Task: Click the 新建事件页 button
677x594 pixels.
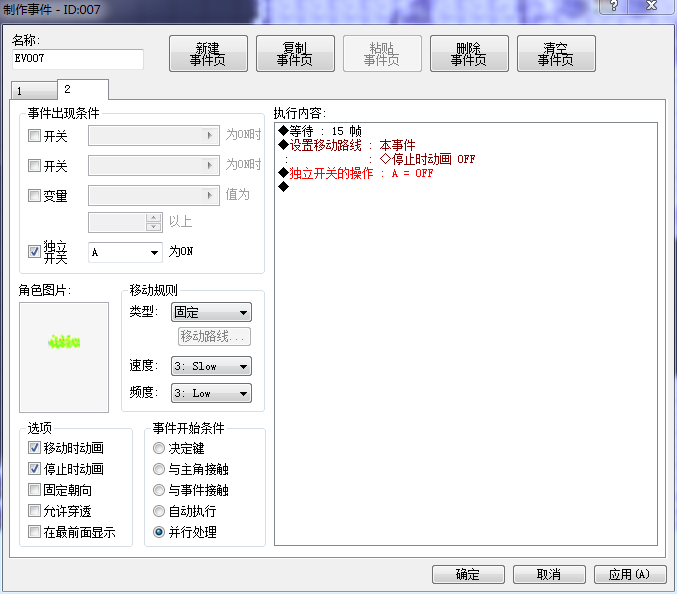Action: [x=209, y=54]
